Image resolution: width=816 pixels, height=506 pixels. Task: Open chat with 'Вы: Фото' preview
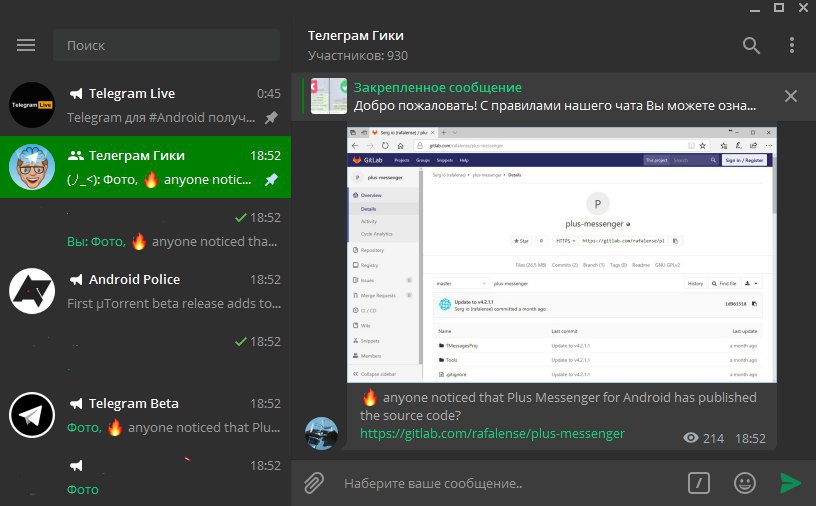click(145, 229)
